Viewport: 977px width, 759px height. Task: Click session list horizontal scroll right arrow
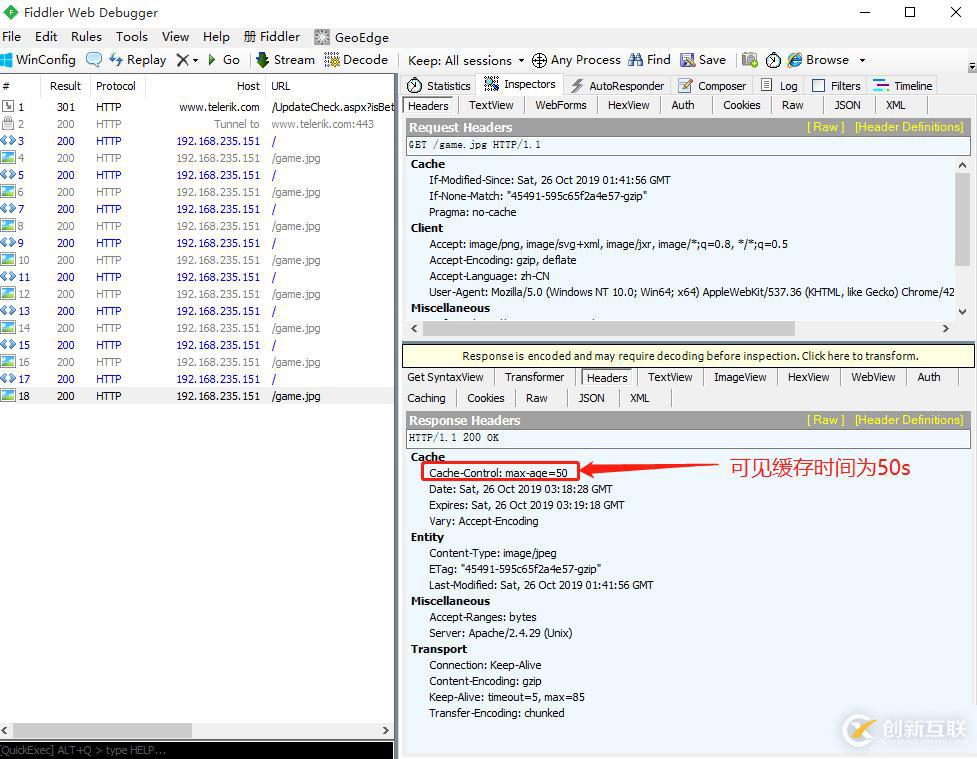pyautogui.click(x=386, y=730)
